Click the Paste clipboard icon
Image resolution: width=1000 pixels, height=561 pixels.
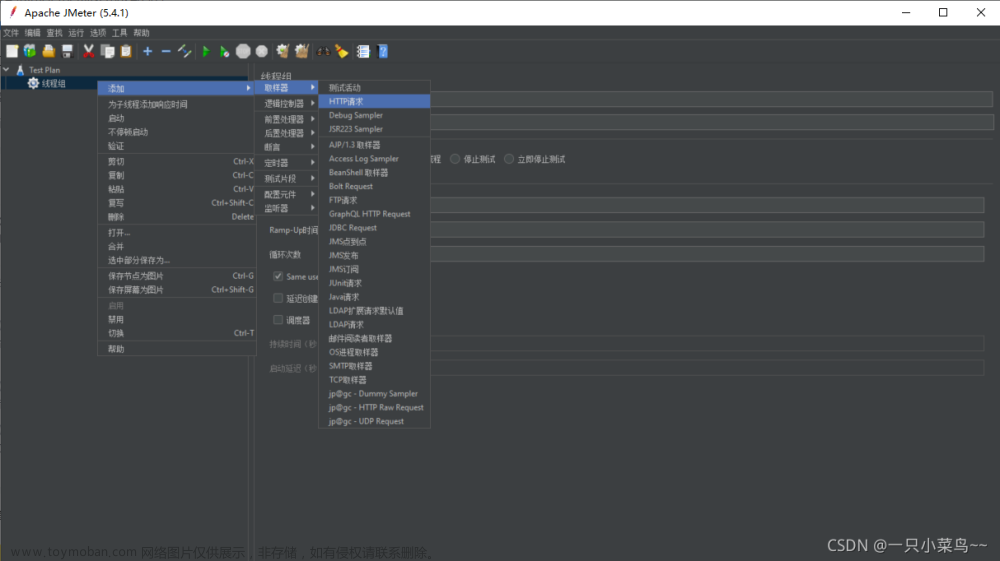pos(126,51)
